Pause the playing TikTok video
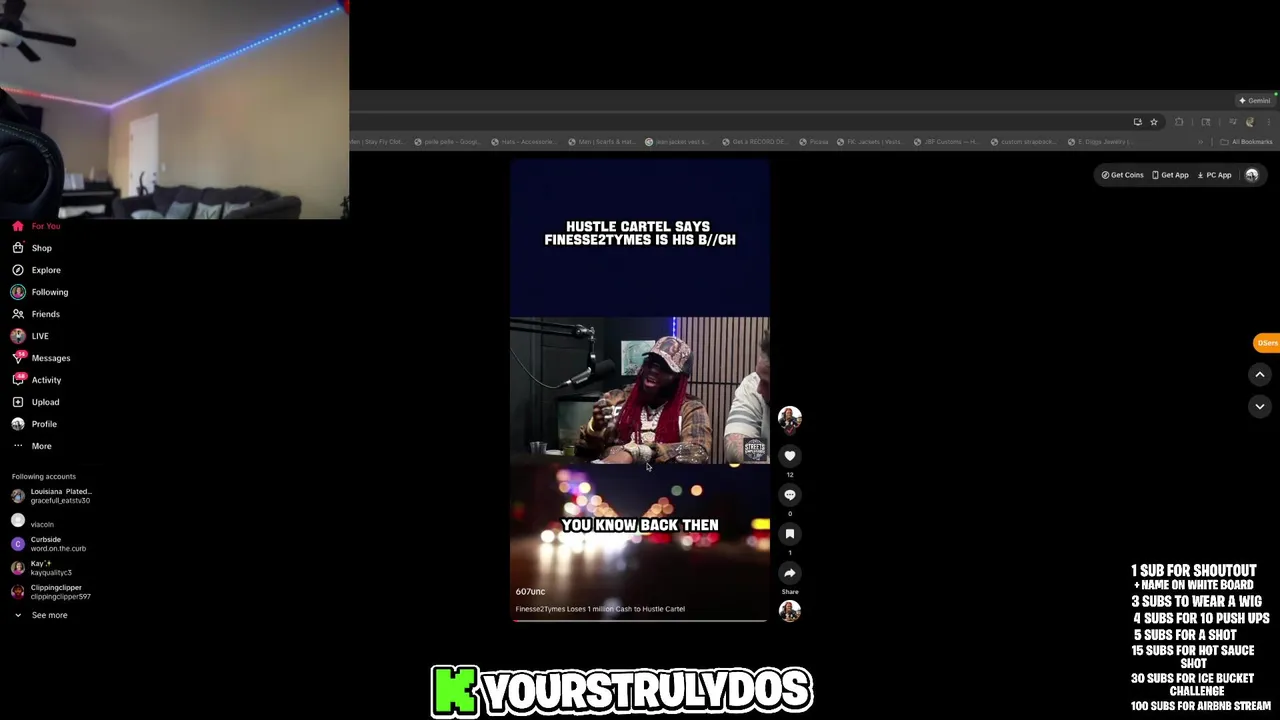 pyautogui.click(x=640, y=390)
